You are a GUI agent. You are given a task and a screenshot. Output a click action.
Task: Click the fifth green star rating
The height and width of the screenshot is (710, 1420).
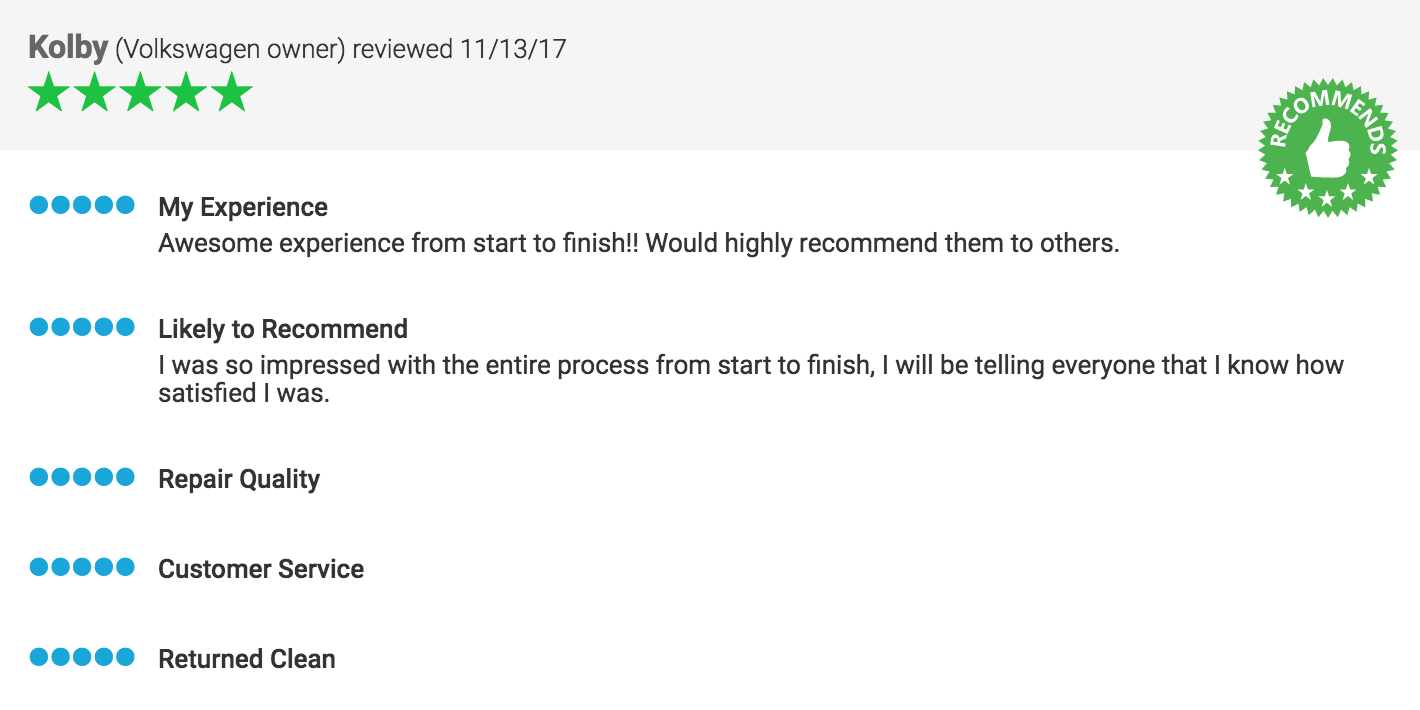[x=232, y=93]
